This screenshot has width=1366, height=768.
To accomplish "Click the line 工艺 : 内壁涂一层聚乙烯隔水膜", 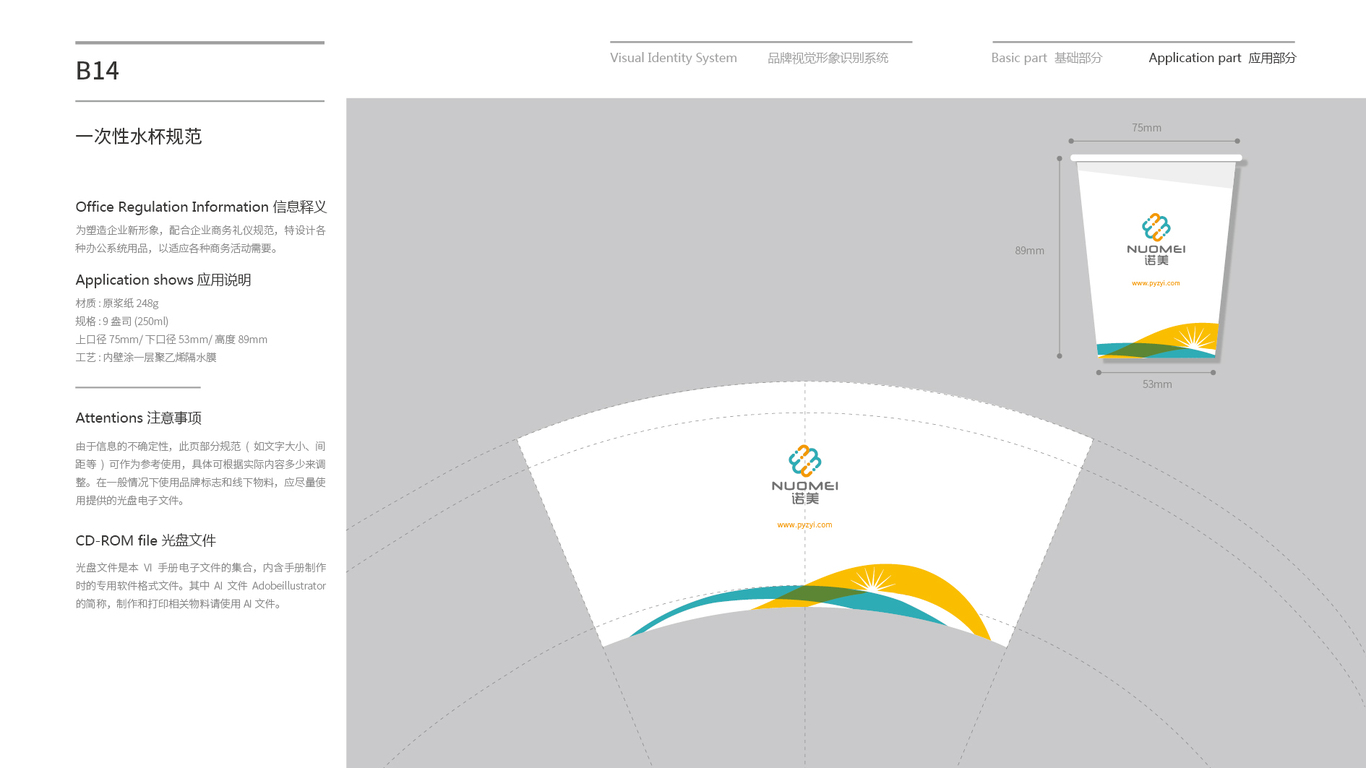I will [146, 357].
